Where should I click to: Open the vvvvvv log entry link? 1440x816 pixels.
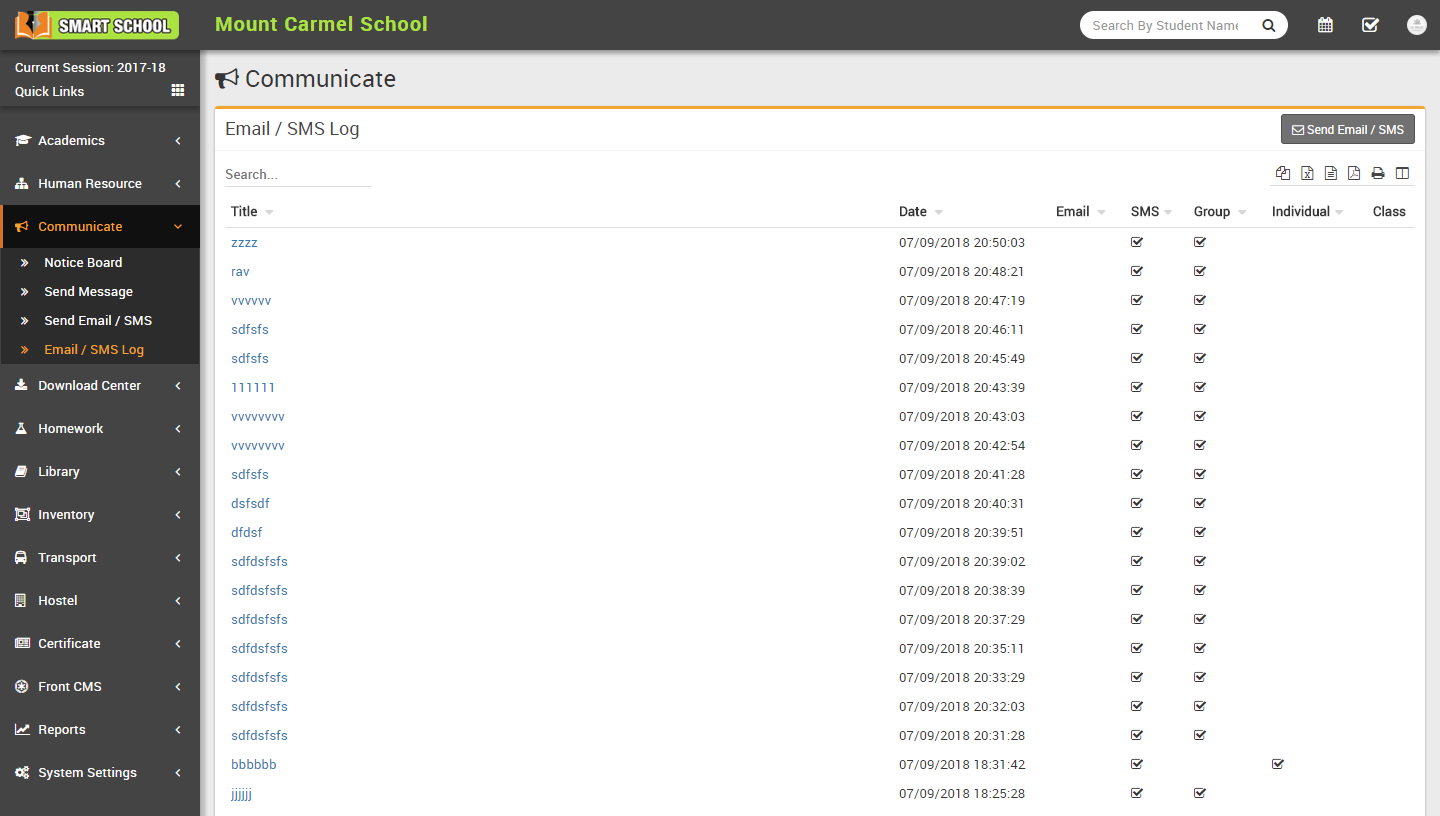click(251, 300)
